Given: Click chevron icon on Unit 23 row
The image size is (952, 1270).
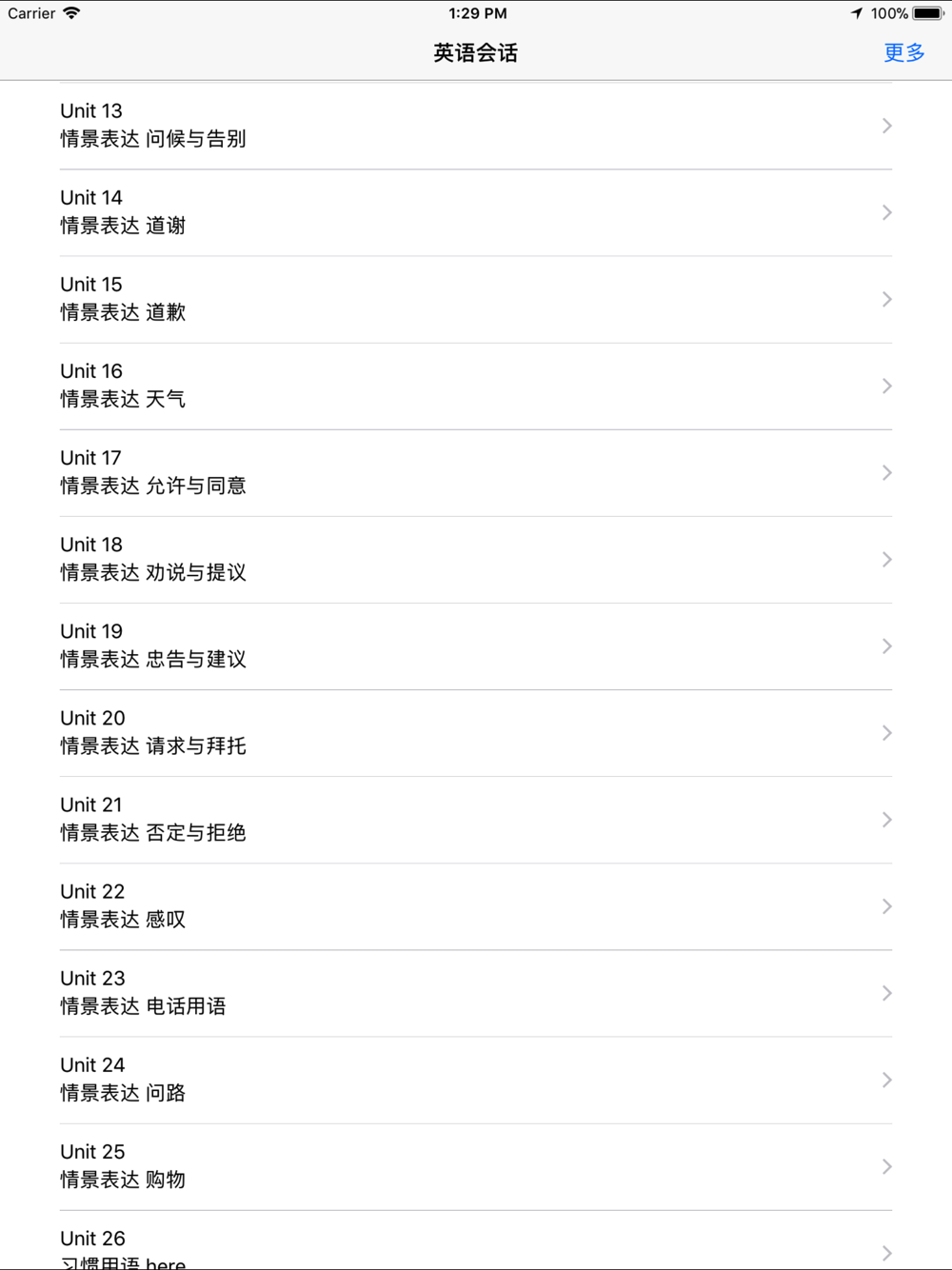Looking at the screenshot, I should (x=886, y=993).
